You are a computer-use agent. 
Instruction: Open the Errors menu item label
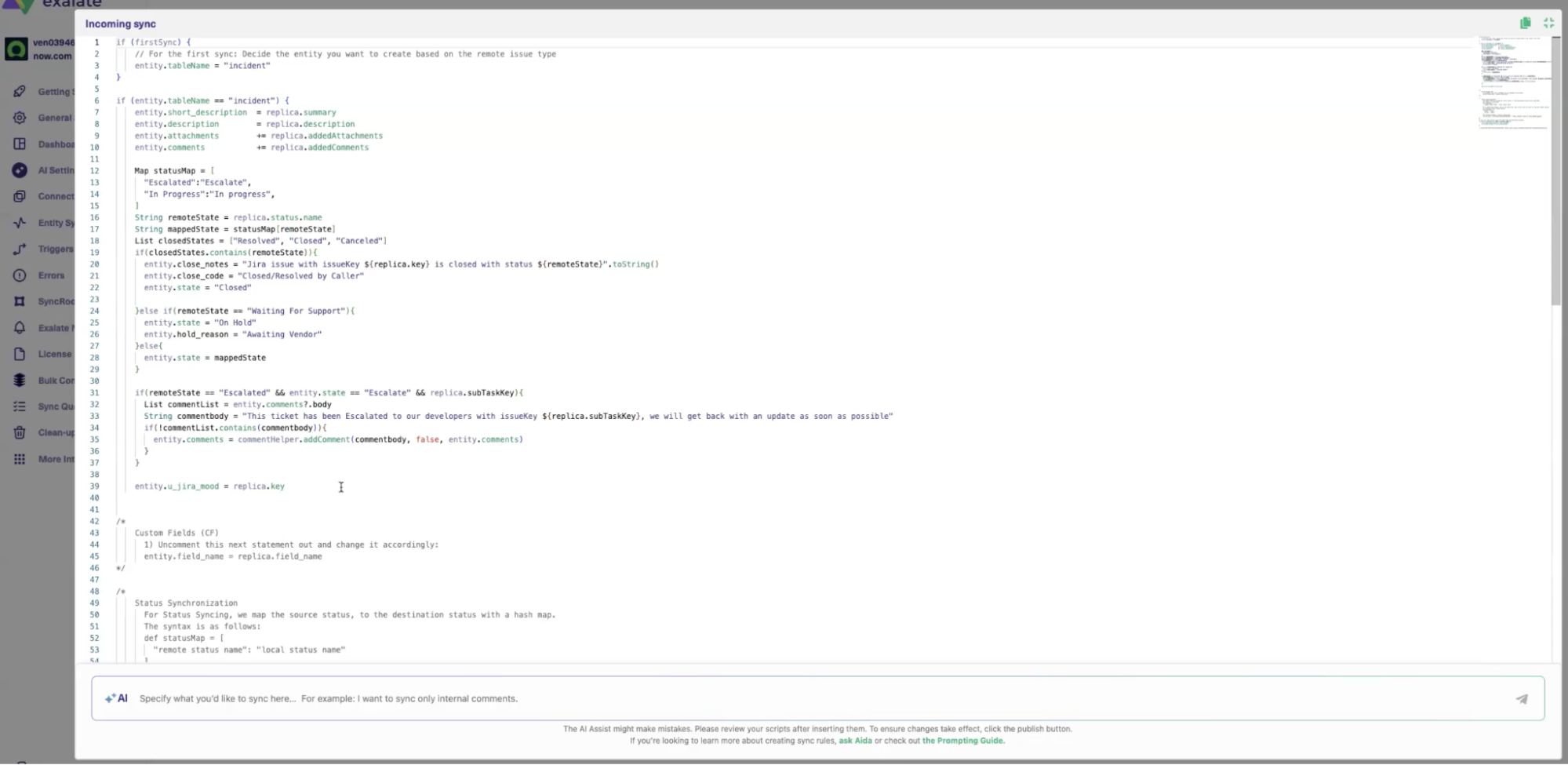(52, 275)
